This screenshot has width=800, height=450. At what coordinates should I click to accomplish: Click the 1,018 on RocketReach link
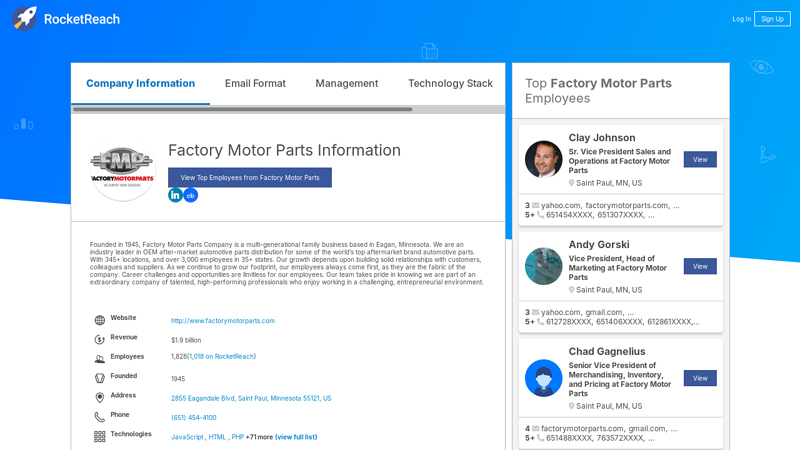point(221,357)
